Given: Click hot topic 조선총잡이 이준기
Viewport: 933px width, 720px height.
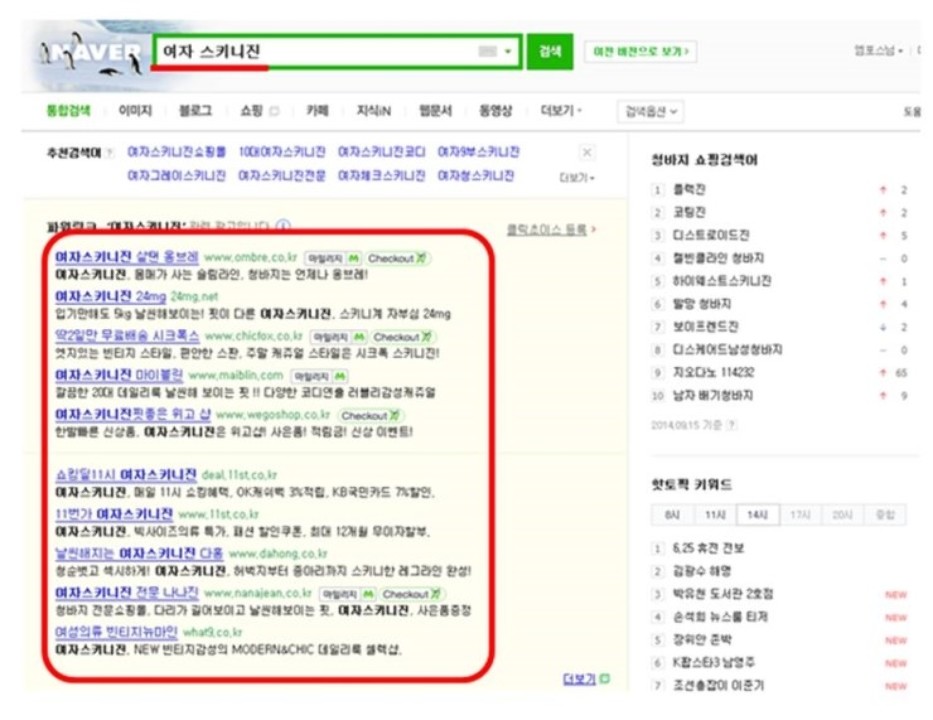Looking at the screenshot, I should pyautogui.click(x=718, y=685).
